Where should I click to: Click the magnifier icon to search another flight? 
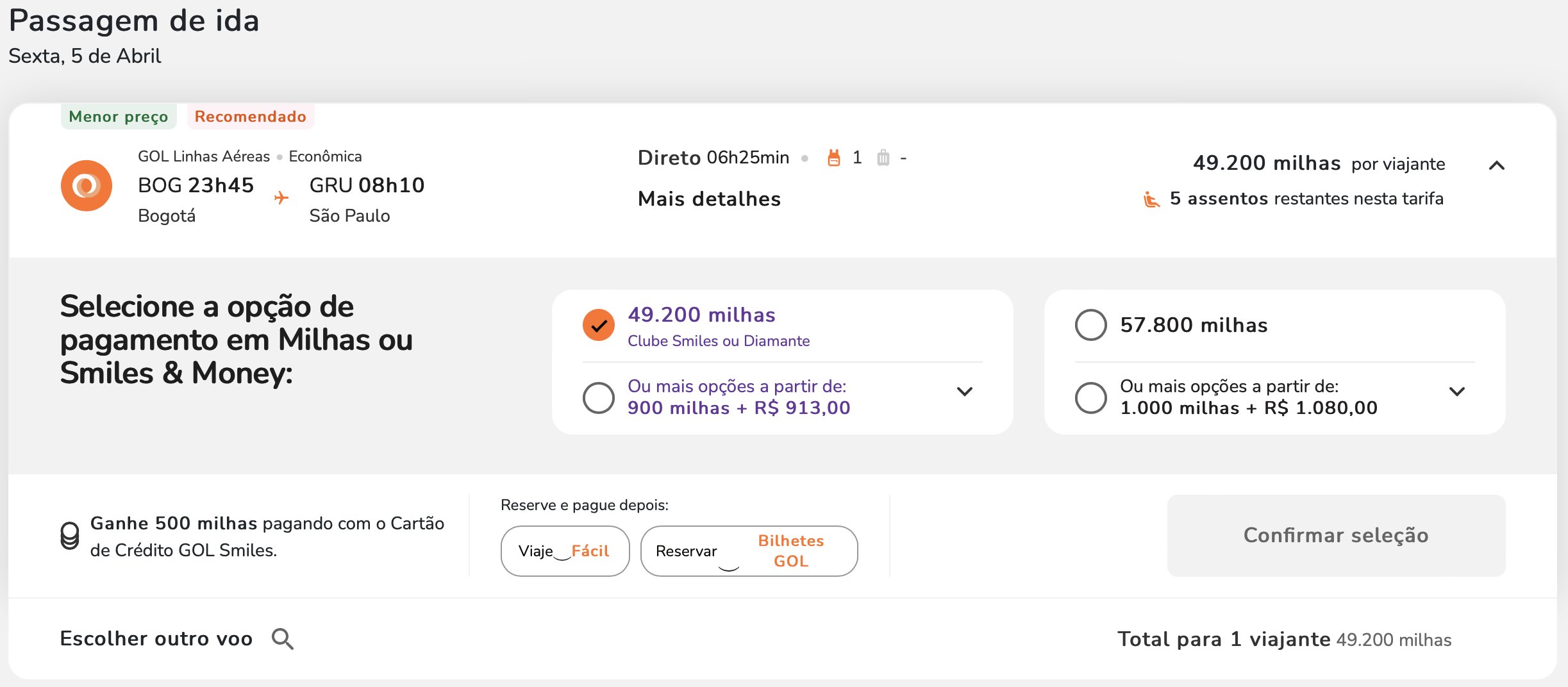[x=282, y=639]
